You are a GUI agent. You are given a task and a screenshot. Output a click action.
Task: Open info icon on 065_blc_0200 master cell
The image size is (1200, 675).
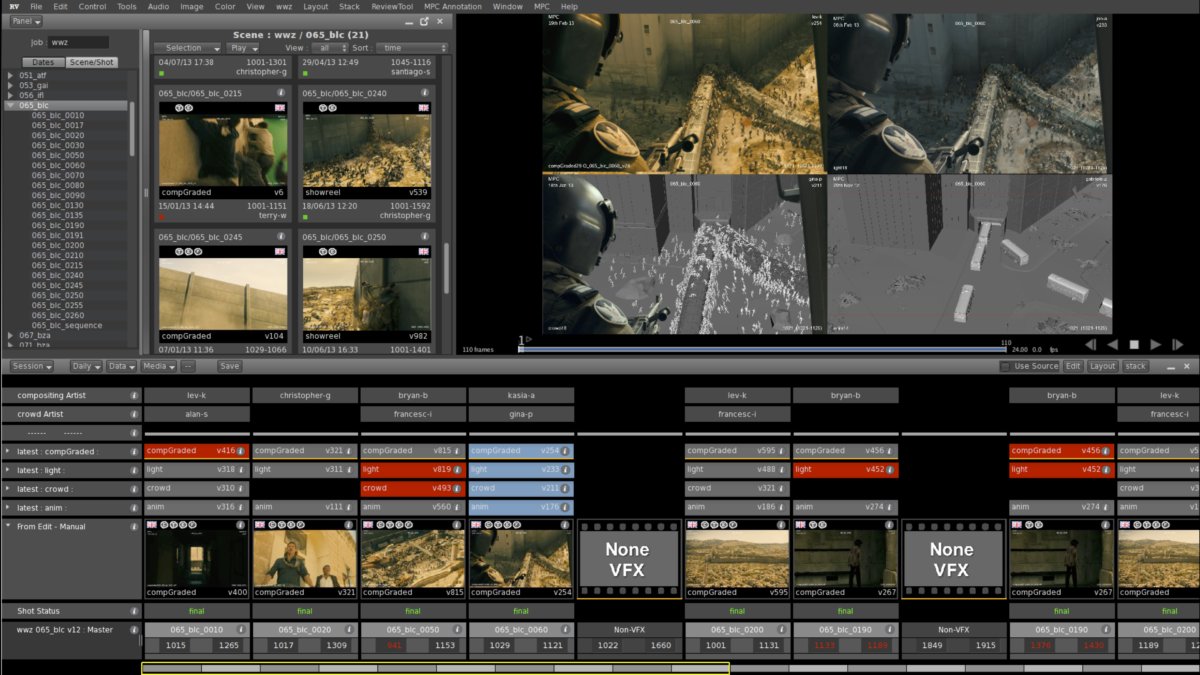coord(781,630)
